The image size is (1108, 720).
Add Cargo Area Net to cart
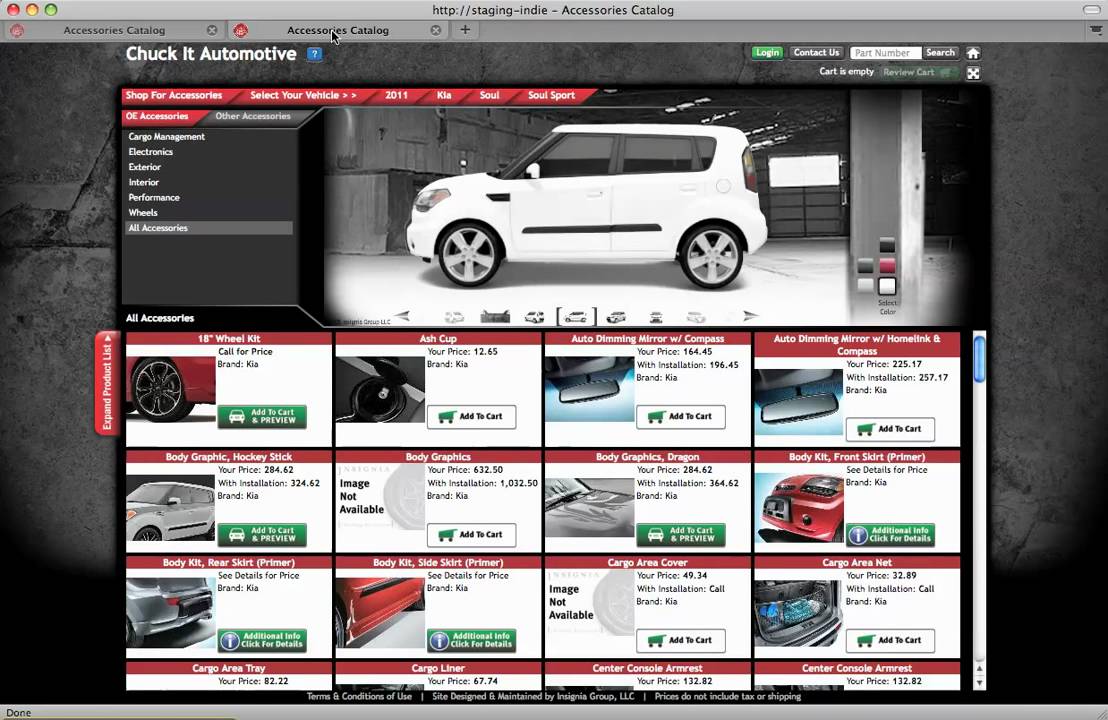(x=890, y=641)
